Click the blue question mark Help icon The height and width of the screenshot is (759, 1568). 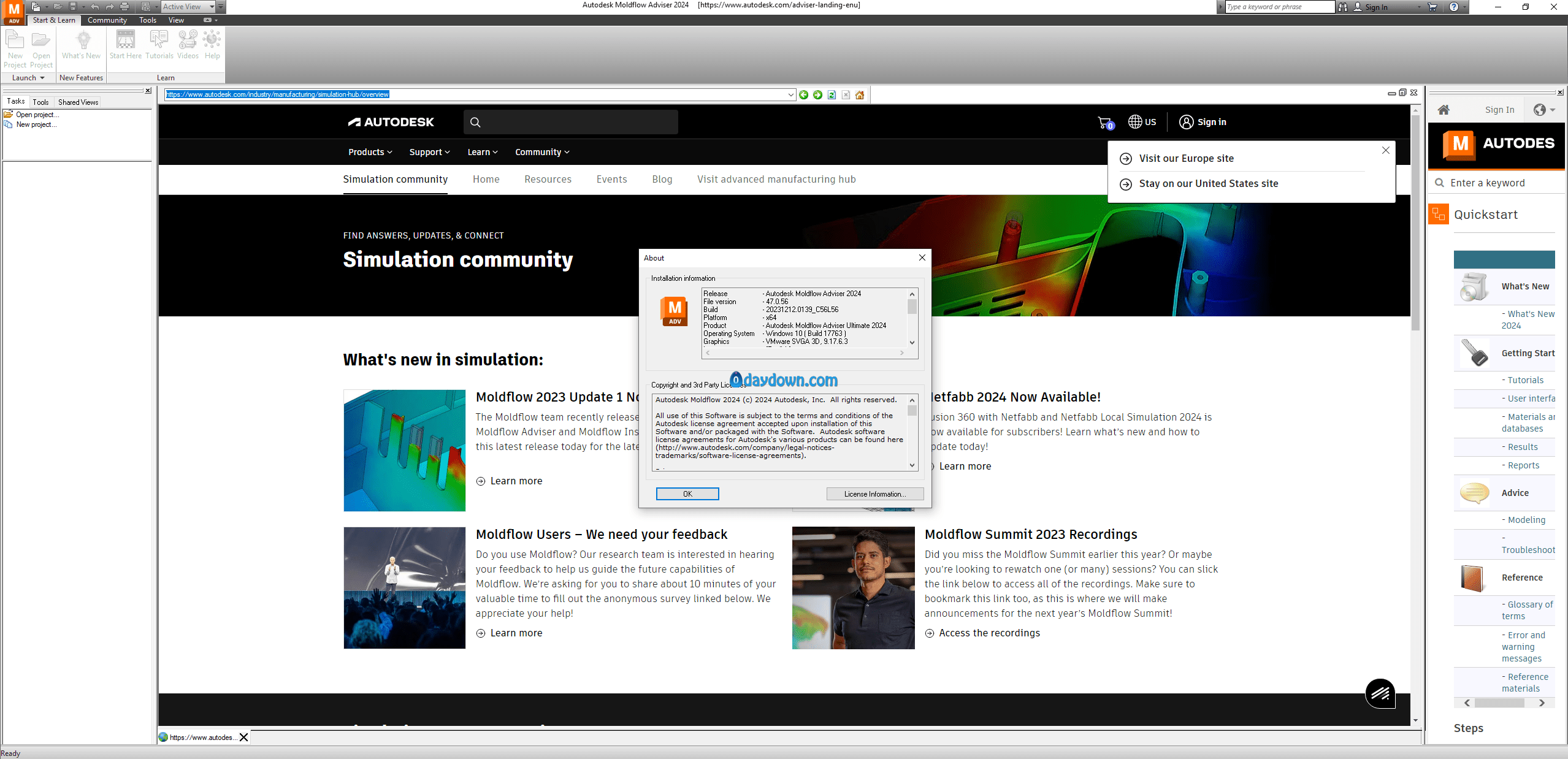tap(1454, 7)
